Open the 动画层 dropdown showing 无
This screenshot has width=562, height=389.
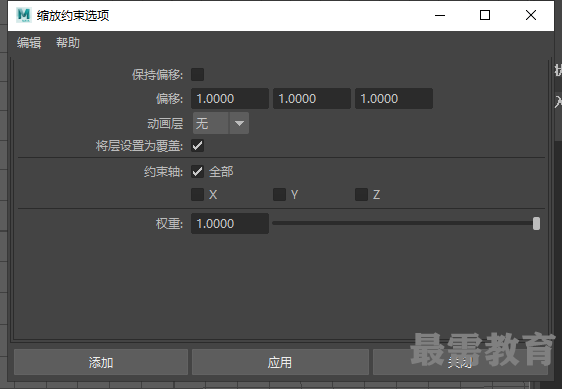[221, 123]
